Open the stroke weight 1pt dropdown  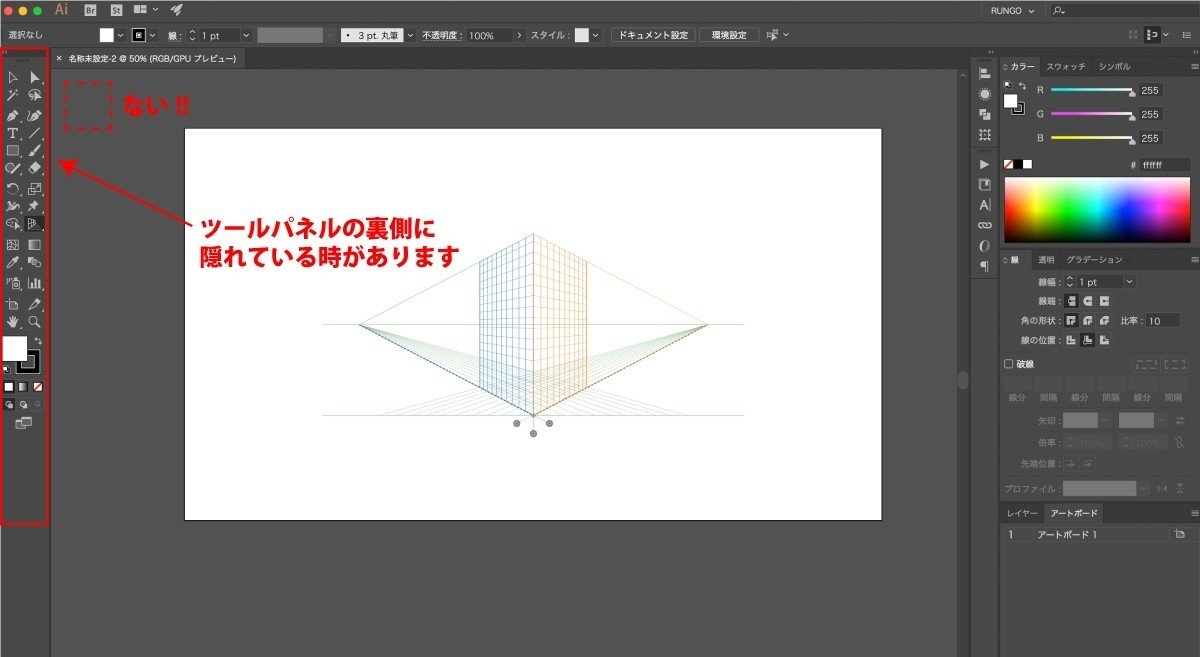(x=1129, y=281)
